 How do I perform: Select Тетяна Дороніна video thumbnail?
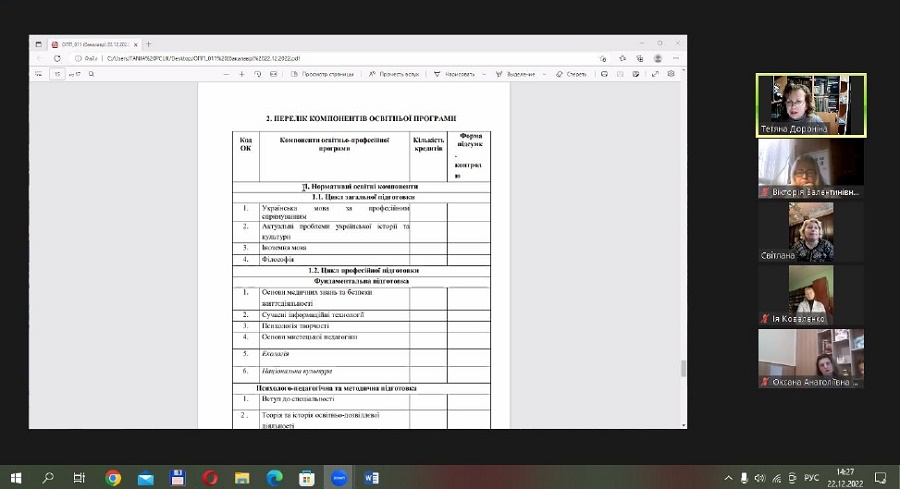pos(810,105)
